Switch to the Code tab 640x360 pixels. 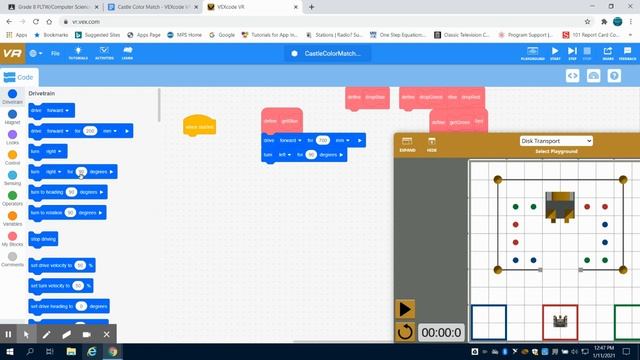19,77
